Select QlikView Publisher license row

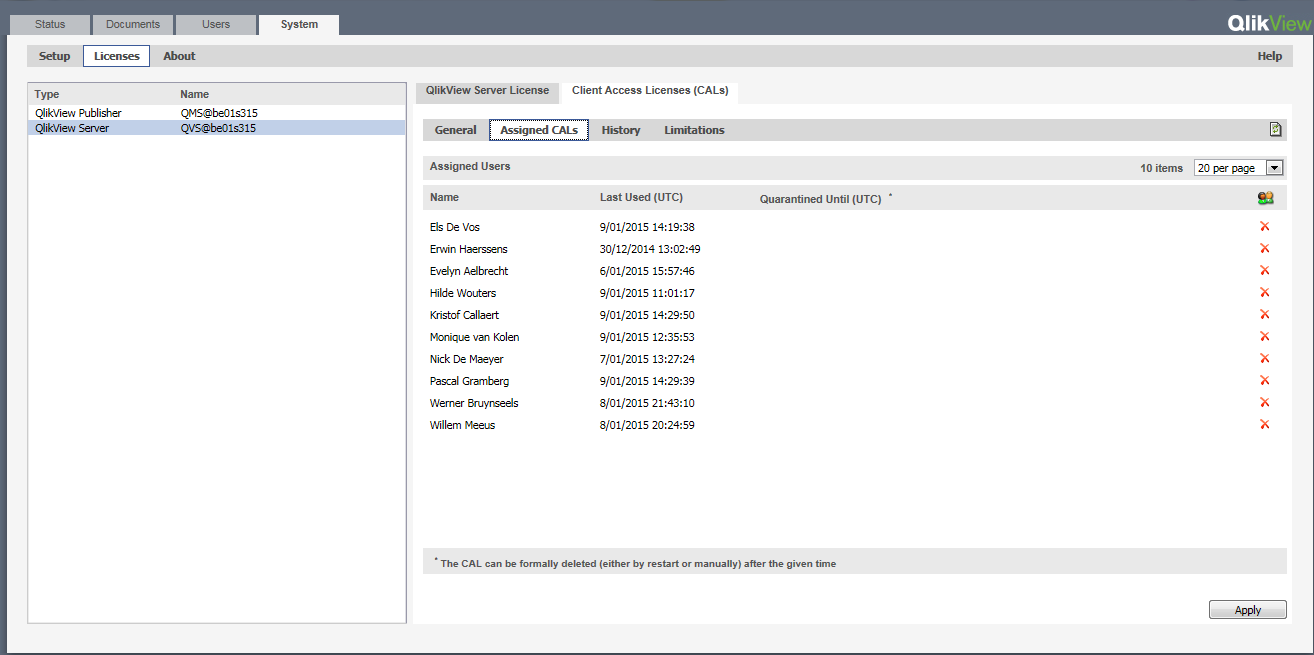217,113
